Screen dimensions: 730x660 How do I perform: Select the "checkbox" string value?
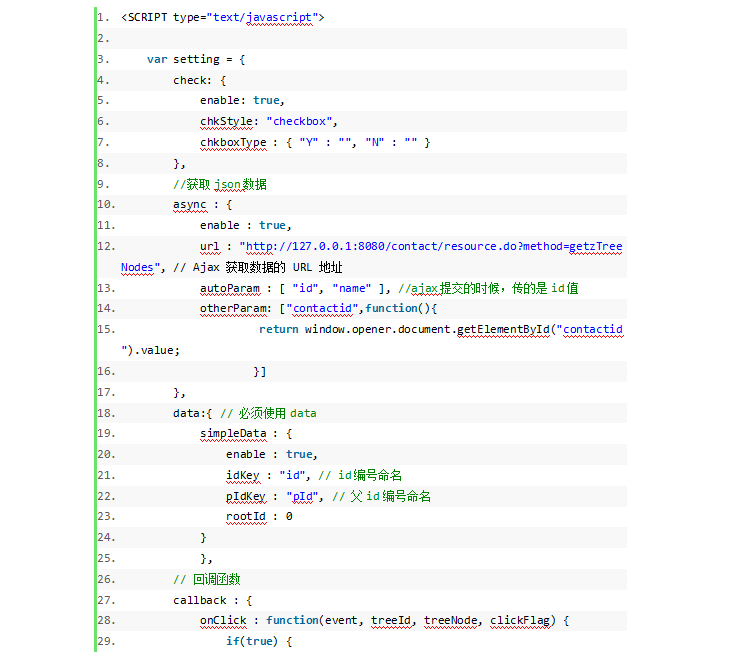click(x=304, y=122)
